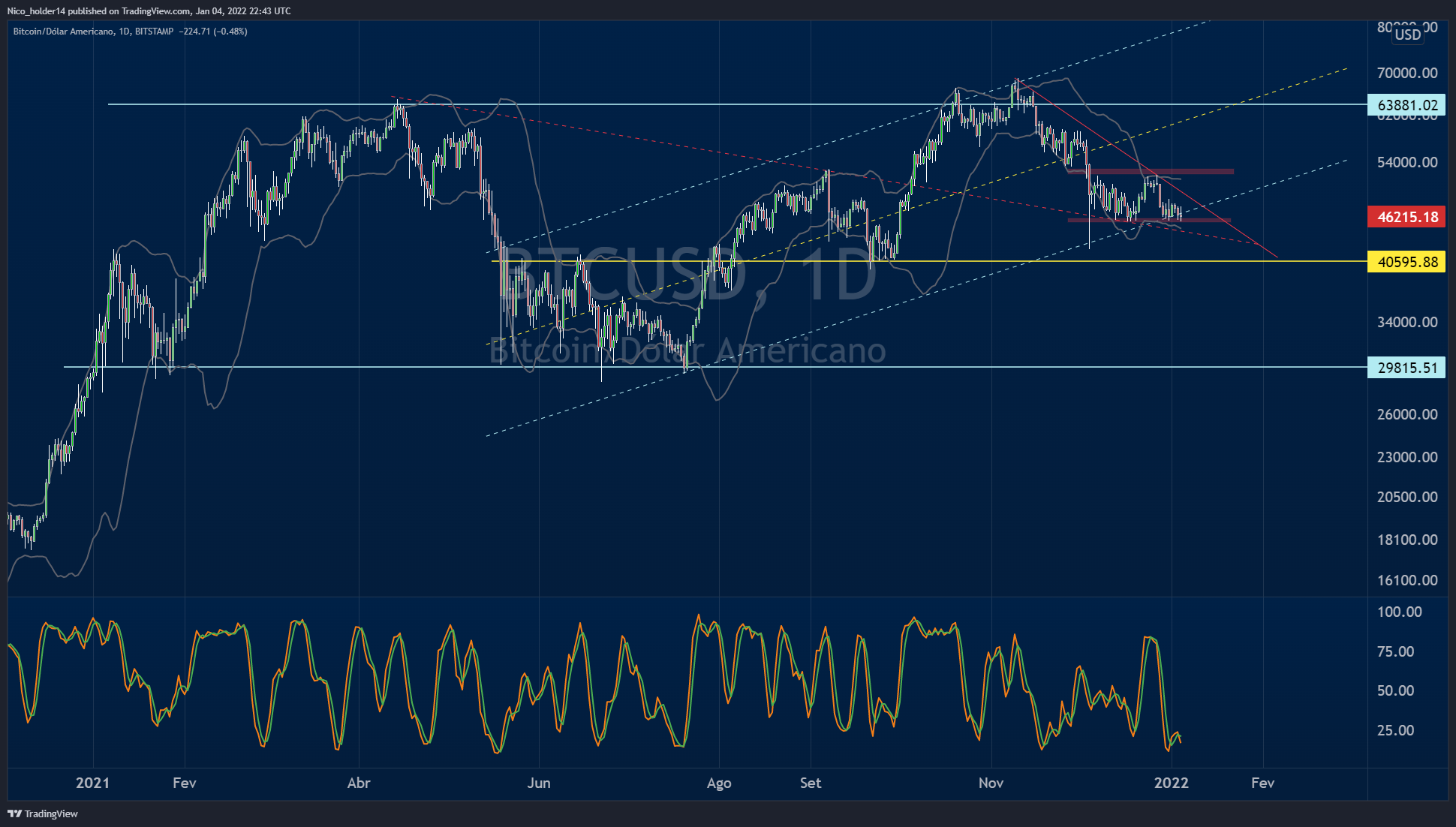Click the USD currency label
The image size is (1456, 827).
[x=1407, y=35]
